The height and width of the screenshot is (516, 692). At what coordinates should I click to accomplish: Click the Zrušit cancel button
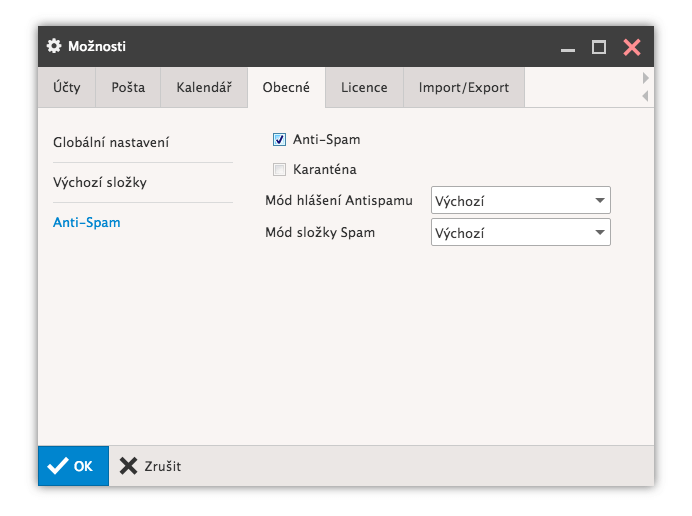151,466
